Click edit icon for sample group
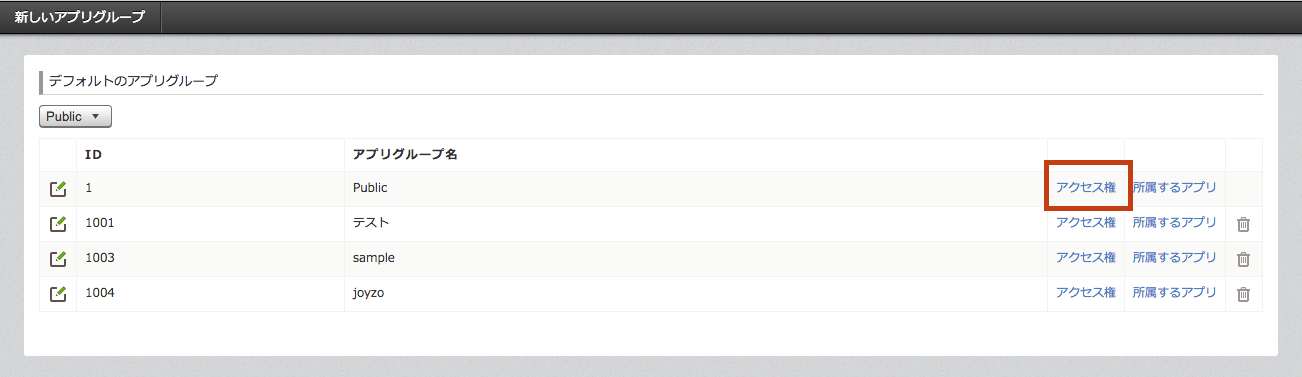The width and height of the screenshot is (1302, 377). click(58, 258)
